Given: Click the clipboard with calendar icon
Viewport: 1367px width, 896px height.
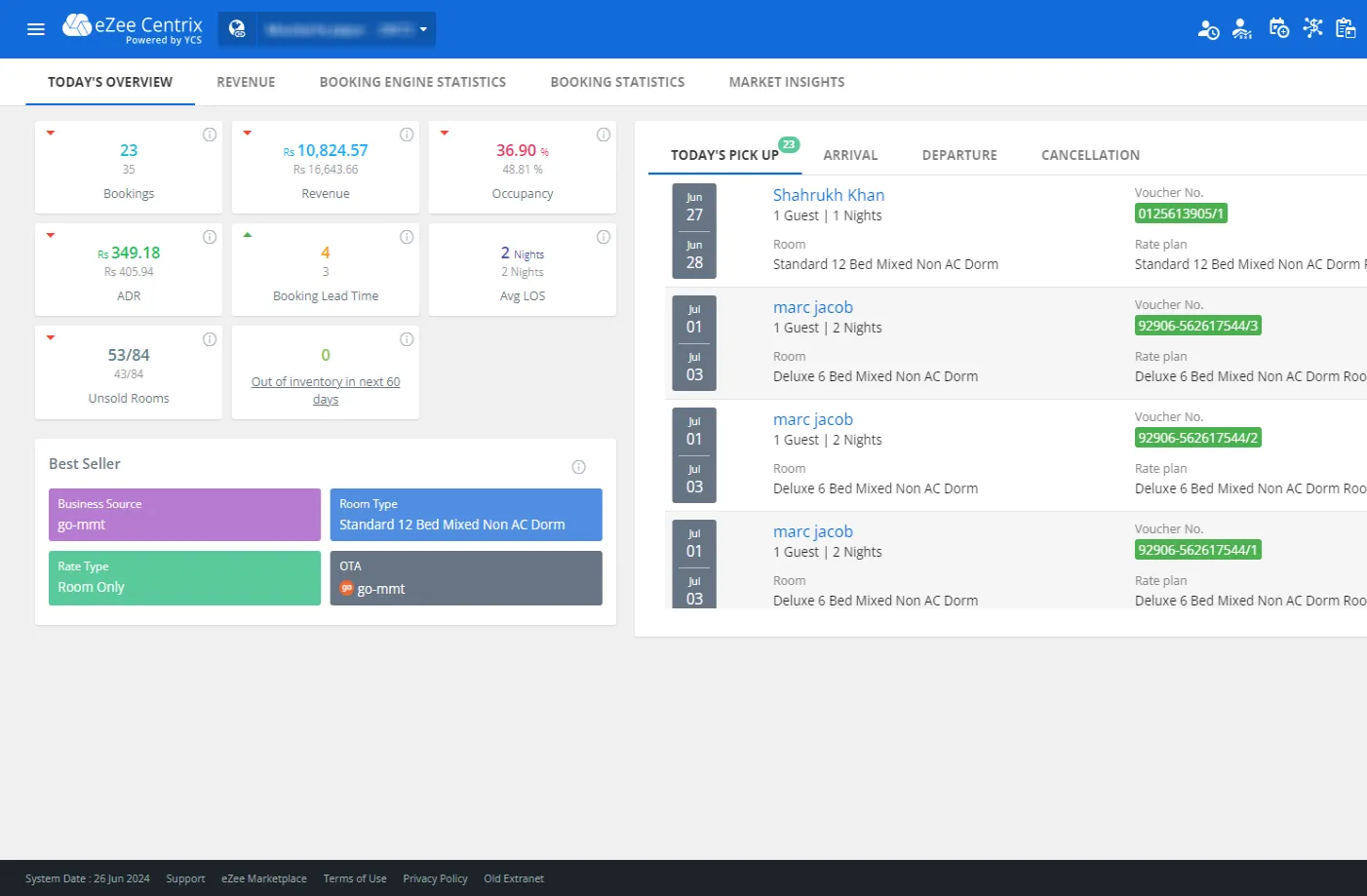Looking at the screenshot, I should coord(1346,29).
